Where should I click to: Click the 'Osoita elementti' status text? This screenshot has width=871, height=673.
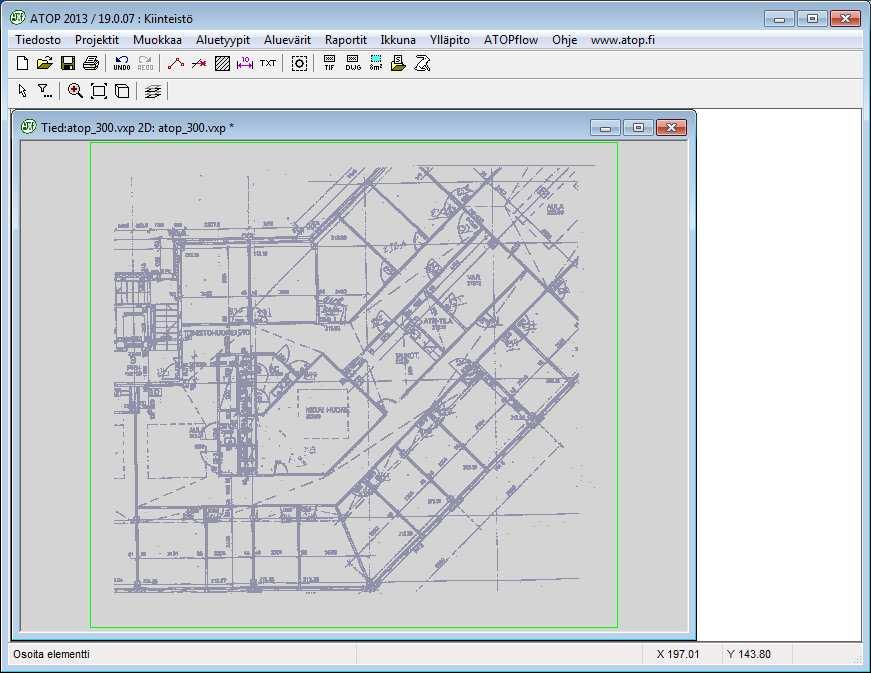(51, 654)
